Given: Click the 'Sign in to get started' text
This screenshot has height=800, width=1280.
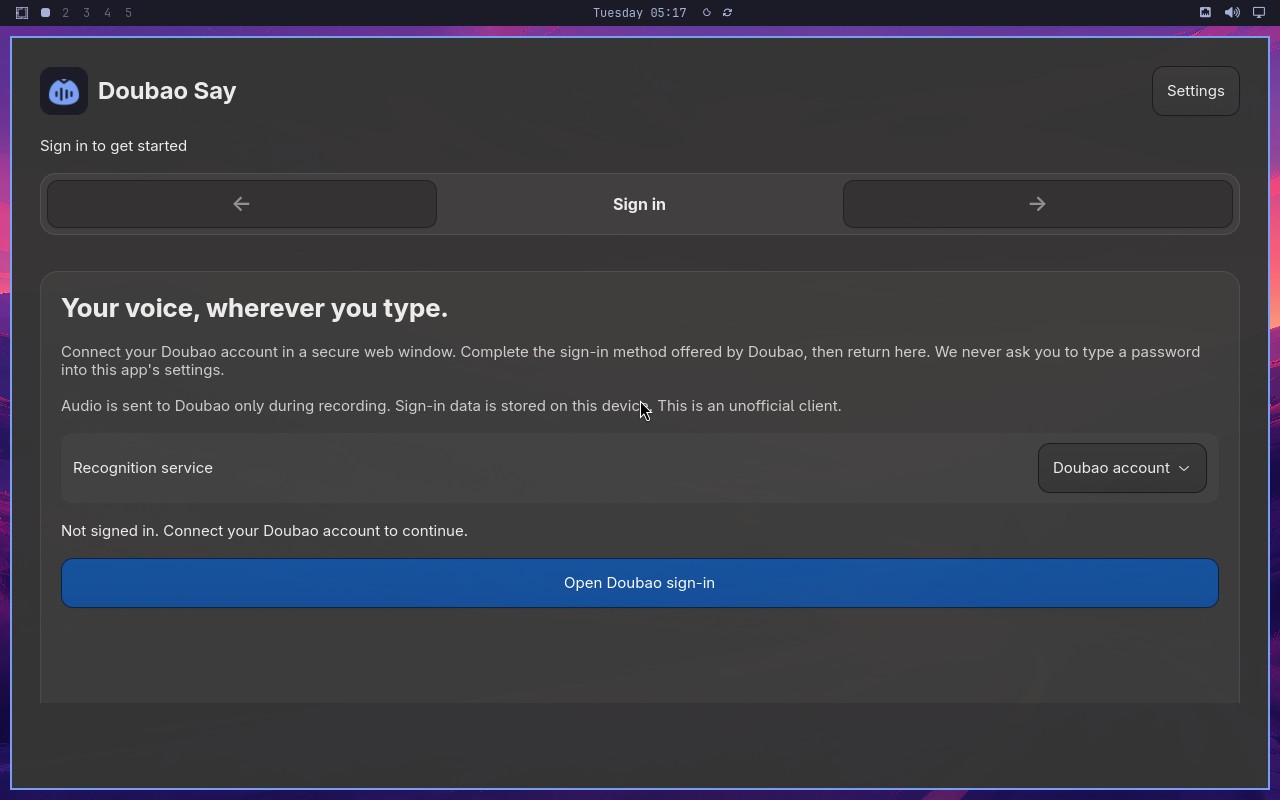Looking at the screenshot, I should (x=113, y=146).
